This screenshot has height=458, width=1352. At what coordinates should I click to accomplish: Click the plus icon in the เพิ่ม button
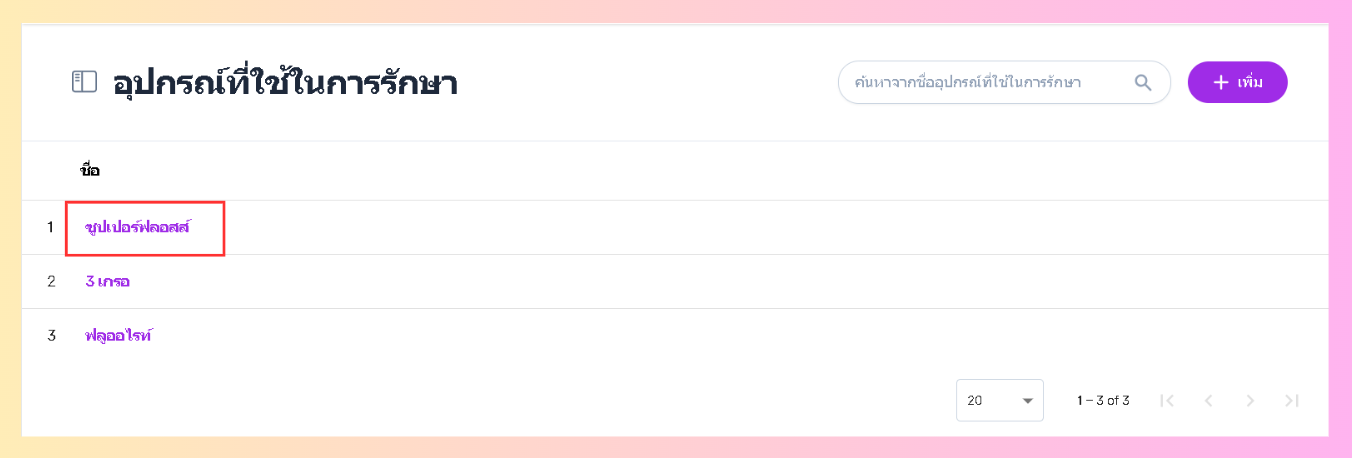click(x=1220, y=82)
